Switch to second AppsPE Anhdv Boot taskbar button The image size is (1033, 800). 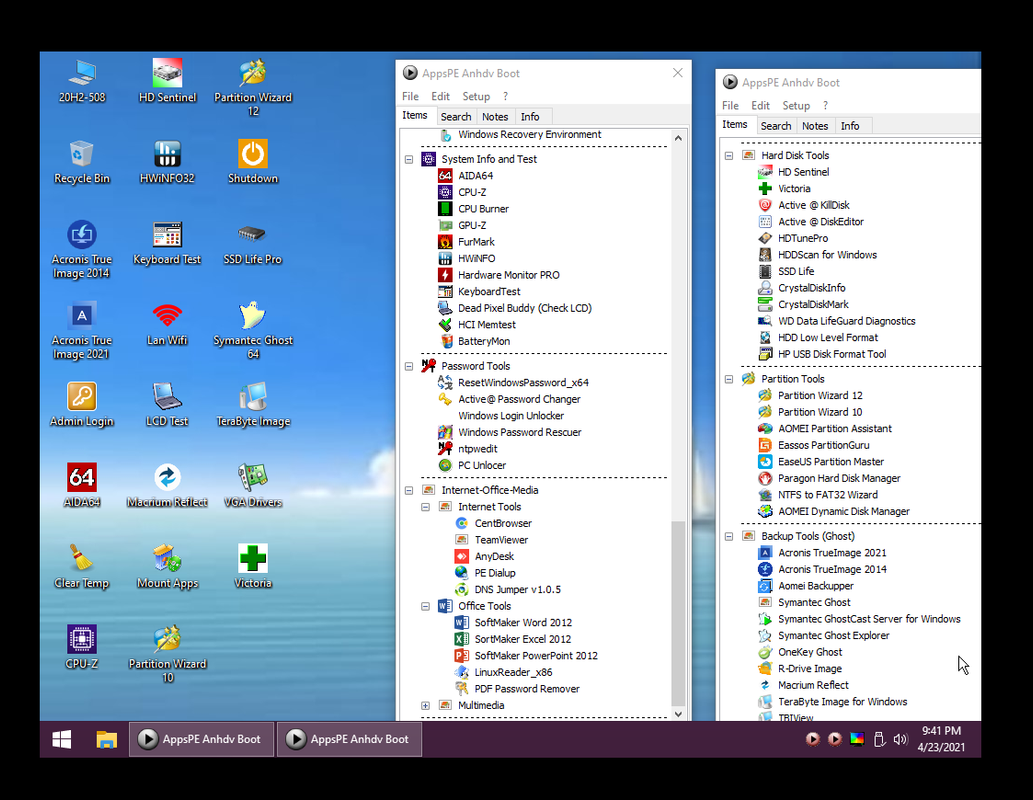point(349,739)
